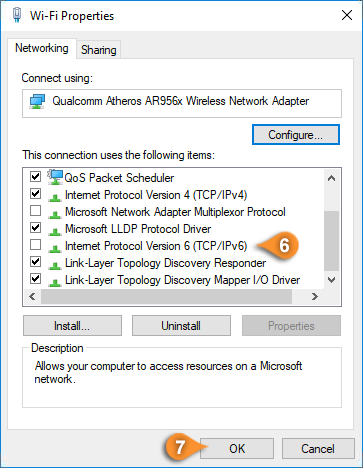Click the Configure... button
Viewport: 363px width, 468px height.
(x=296, y=135)
